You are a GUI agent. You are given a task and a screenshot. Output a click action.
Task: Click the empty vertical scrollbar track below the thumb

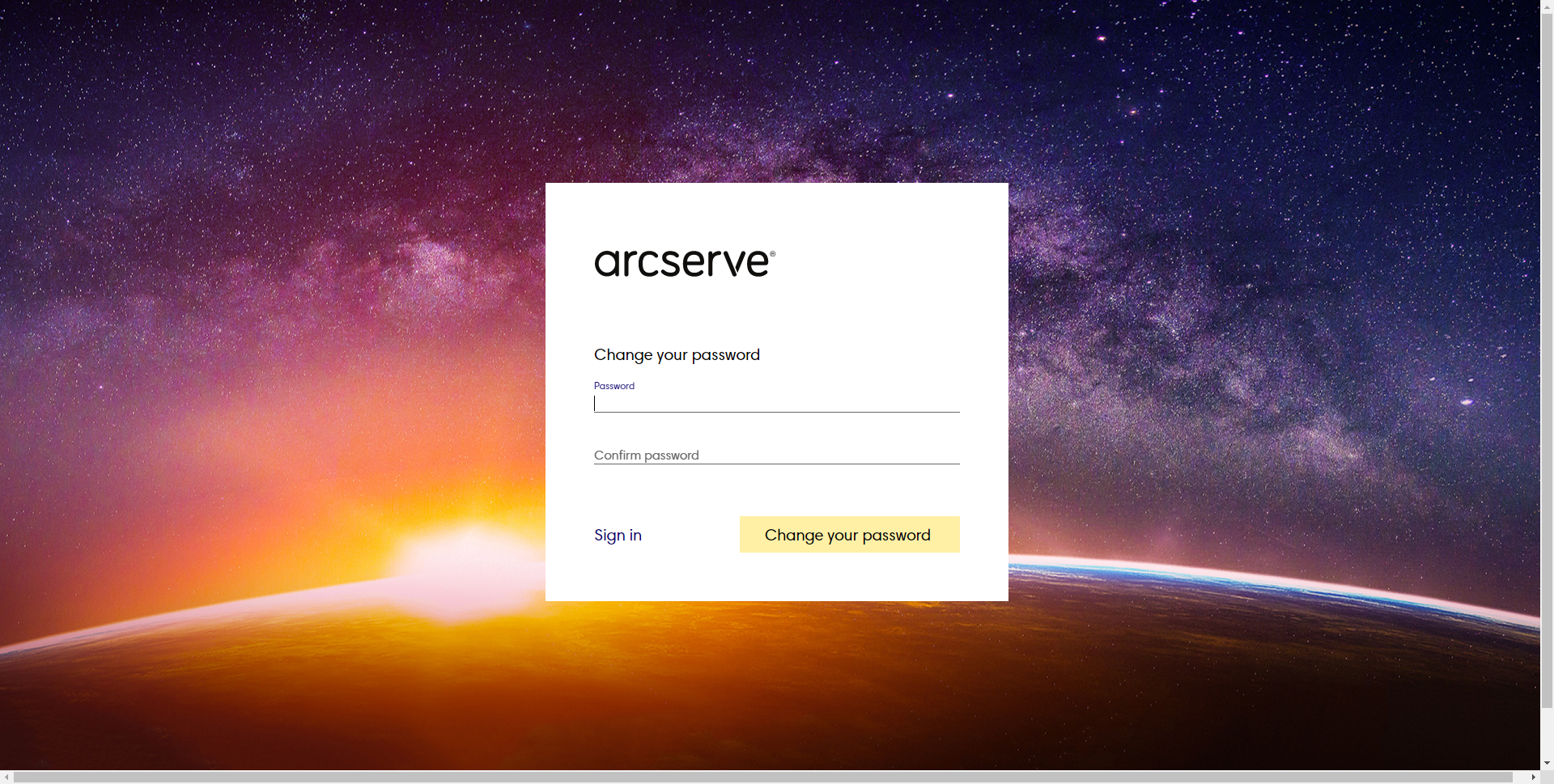click(x=1547, y=732)
